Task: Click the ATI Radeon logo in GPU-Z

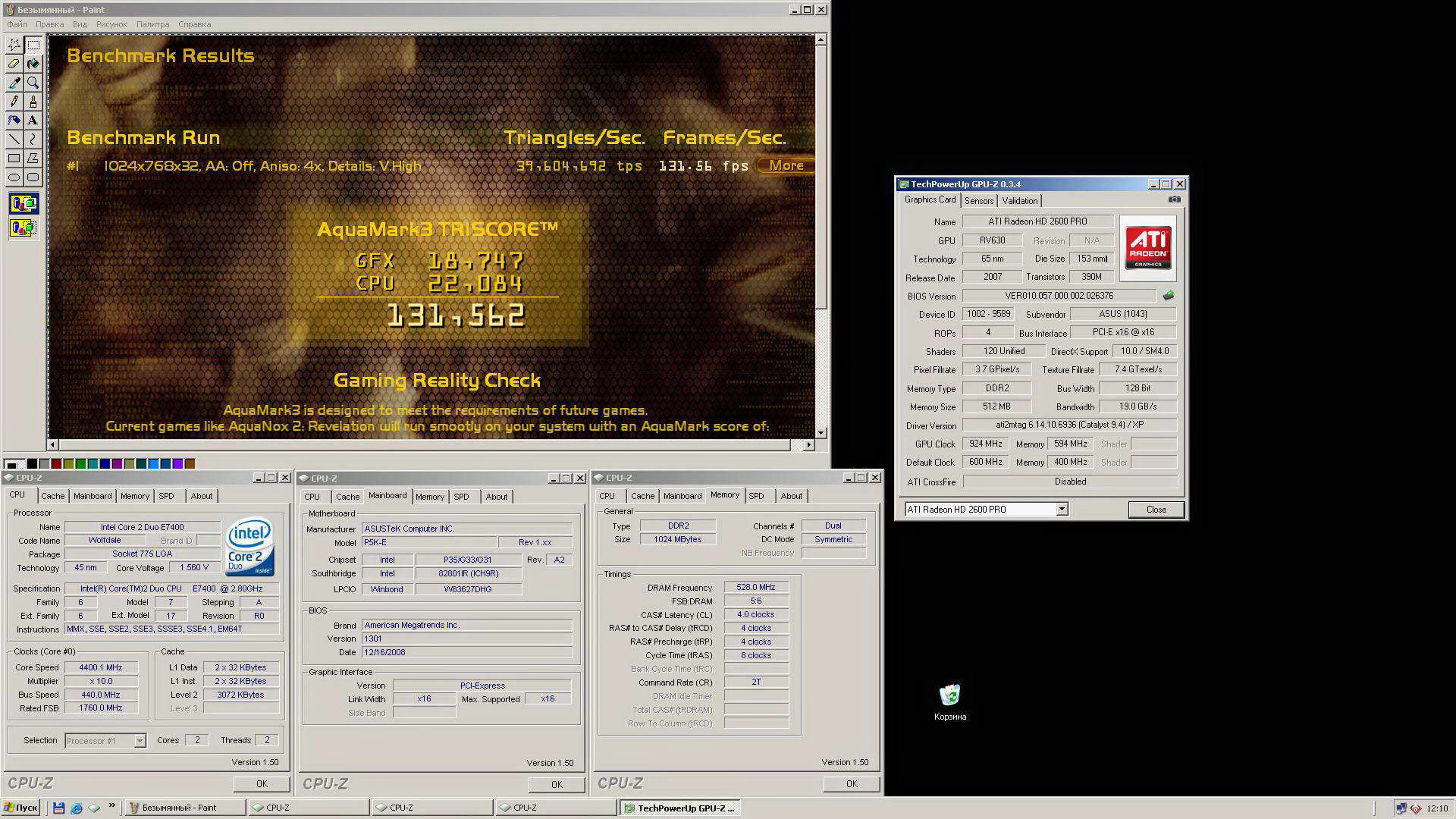Action: click(x=1147, y=248)
